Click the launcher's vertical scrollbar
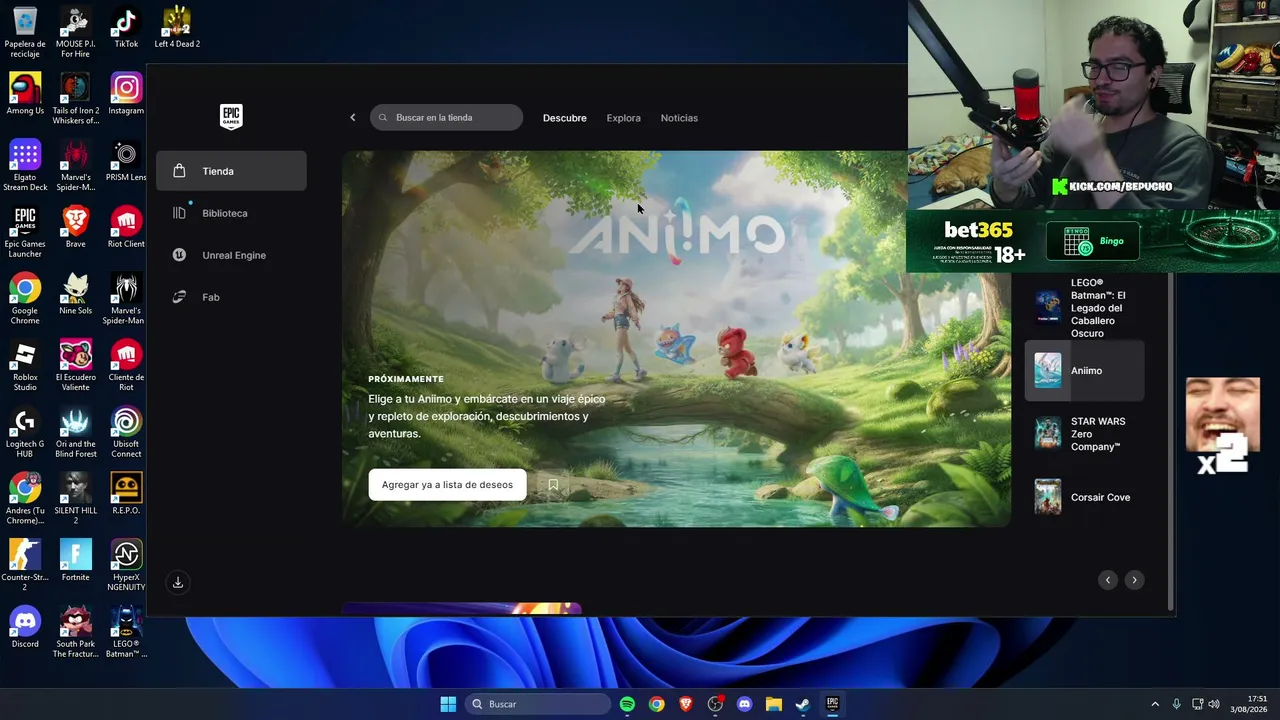This screenshot has width=1280, height=720. [x=1171, y=440]
